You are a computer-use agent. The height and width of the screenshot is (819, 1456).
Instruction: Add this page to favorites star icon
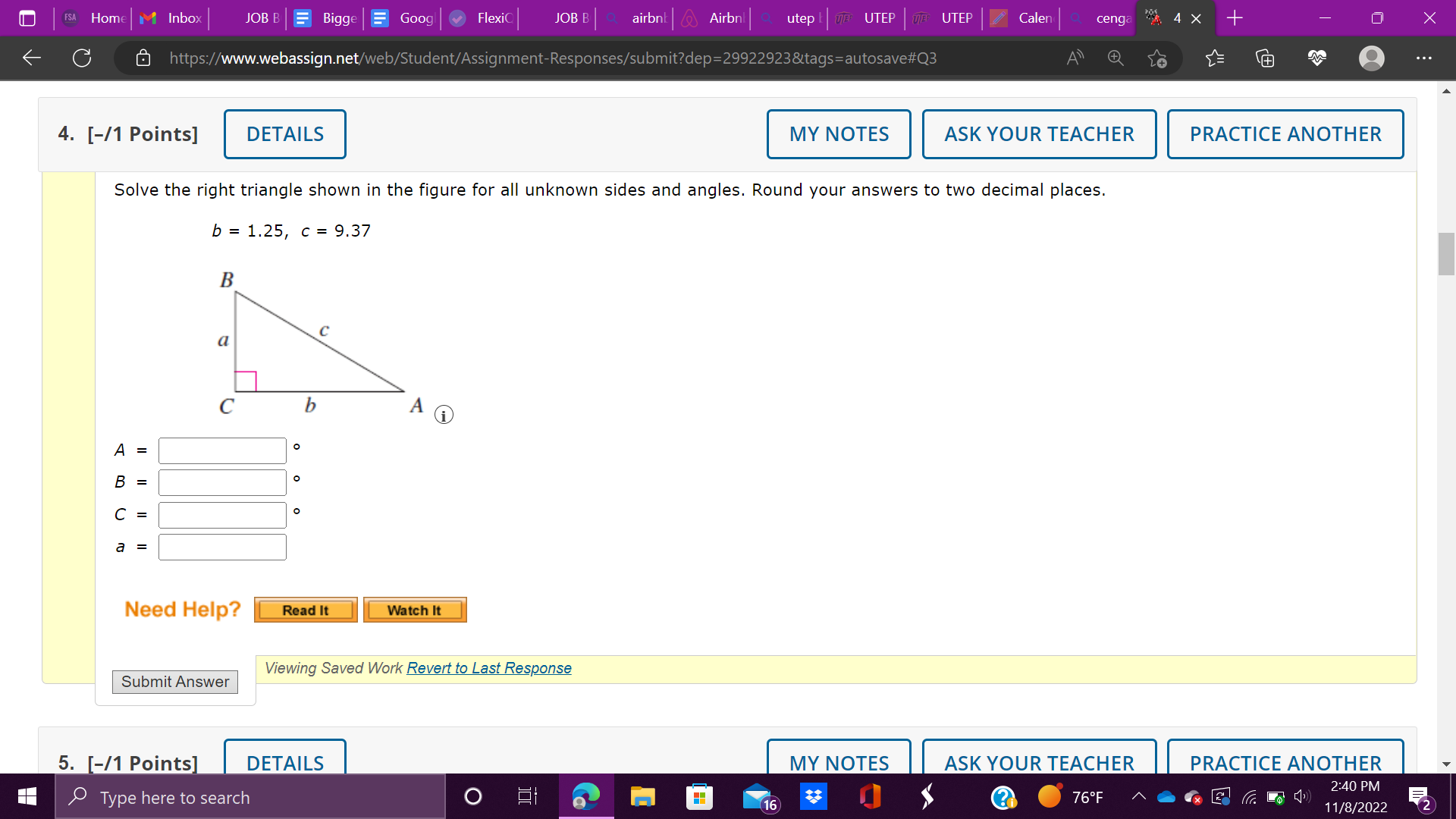1157,58
